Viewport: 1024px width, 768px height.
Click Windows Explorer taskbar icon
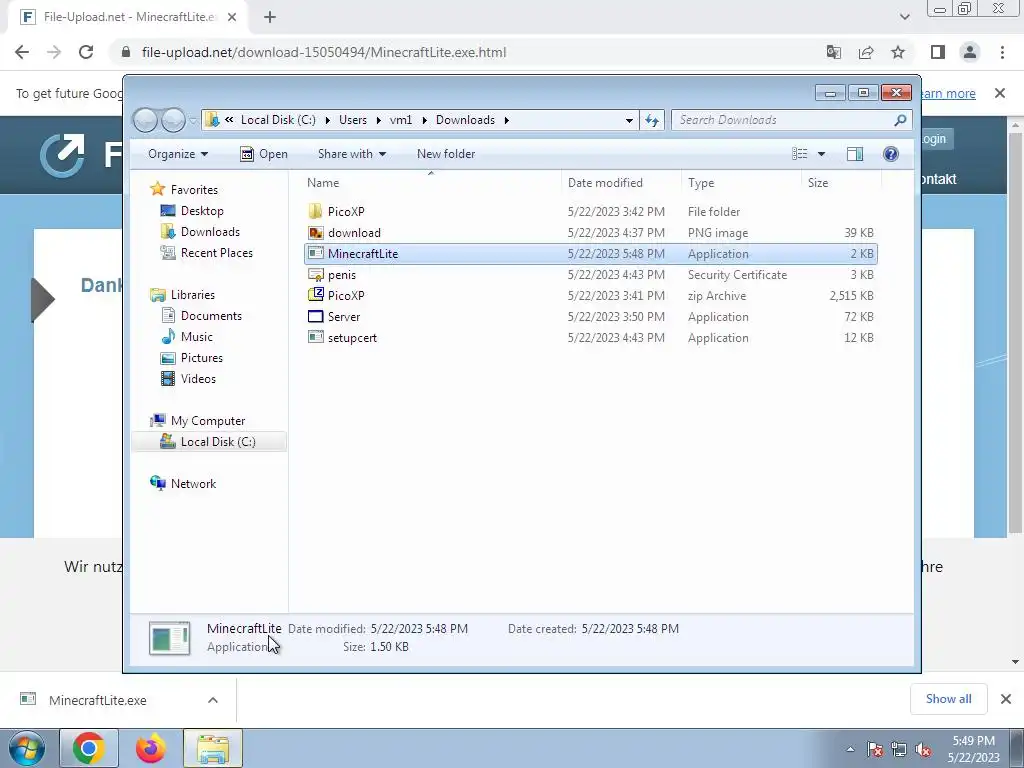pos(213,748)
